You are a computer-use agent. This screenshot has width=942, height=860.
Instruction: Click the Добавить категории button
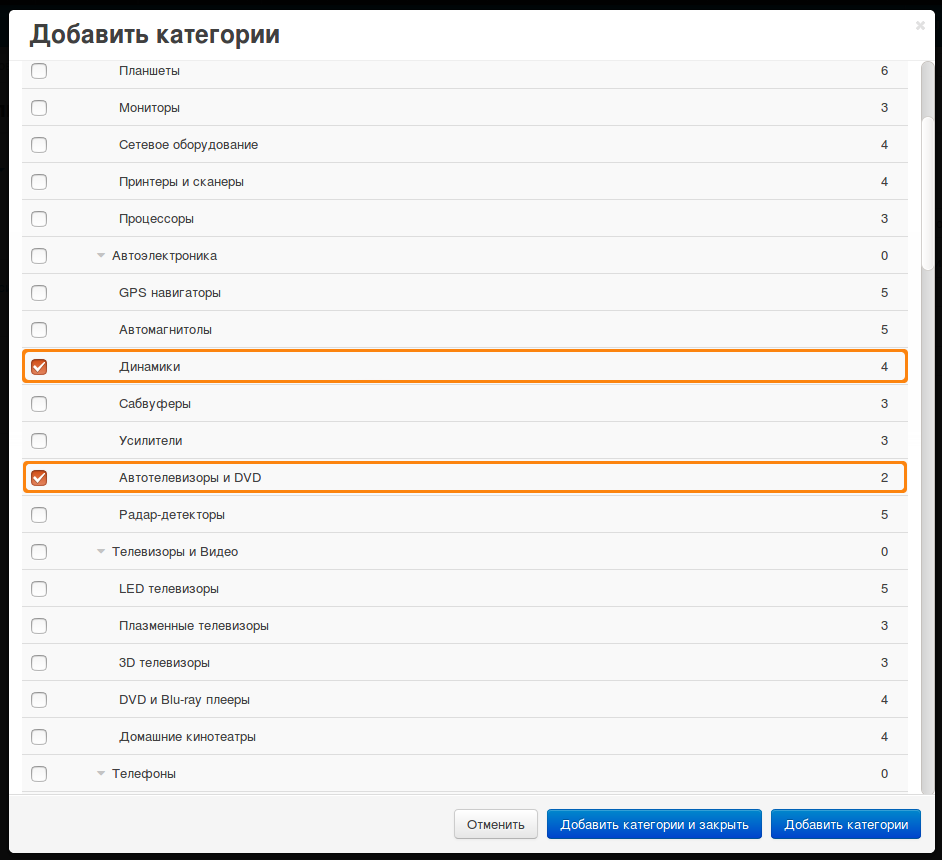point(846,825)
